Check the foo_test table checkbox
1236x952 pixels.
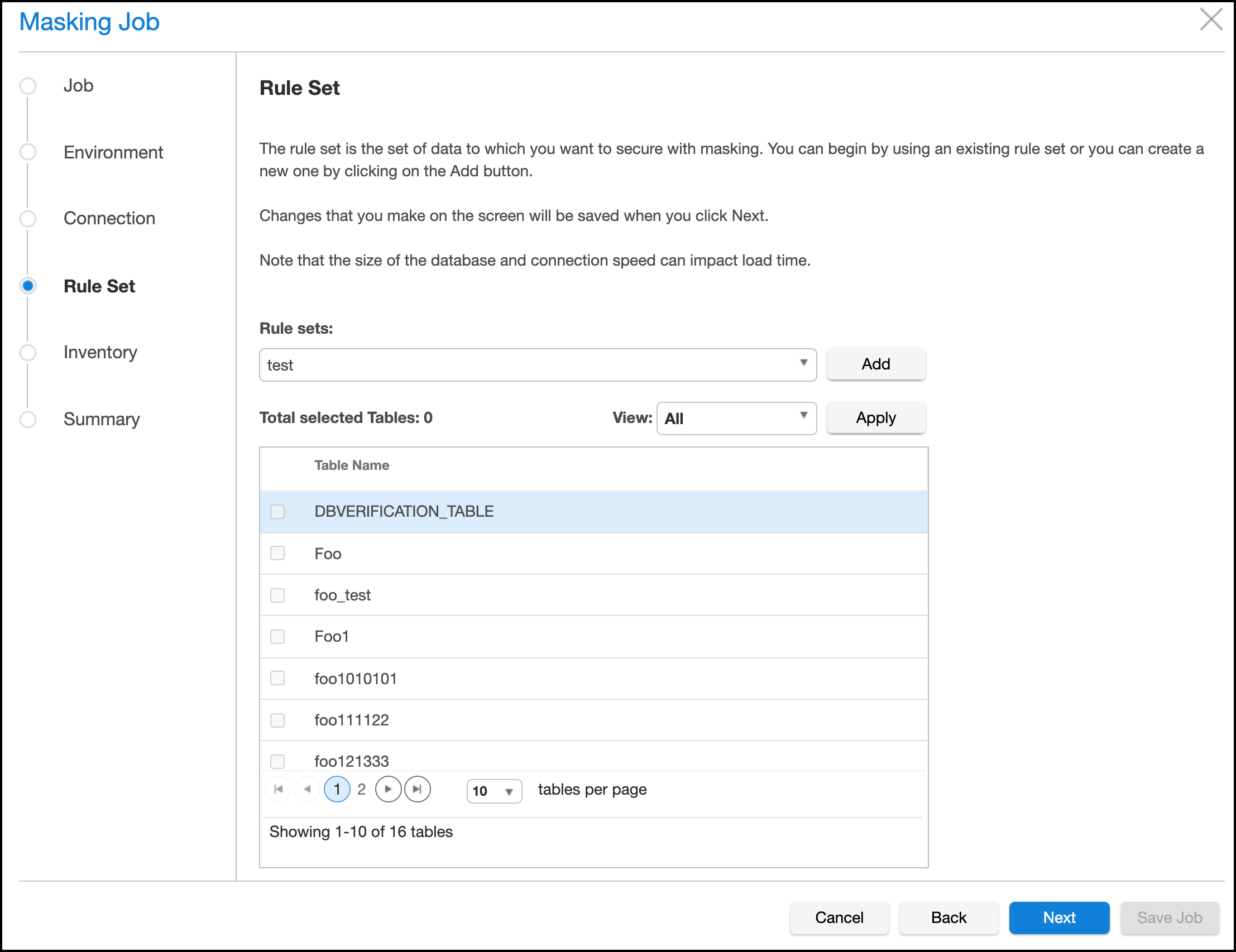point(277,595)
